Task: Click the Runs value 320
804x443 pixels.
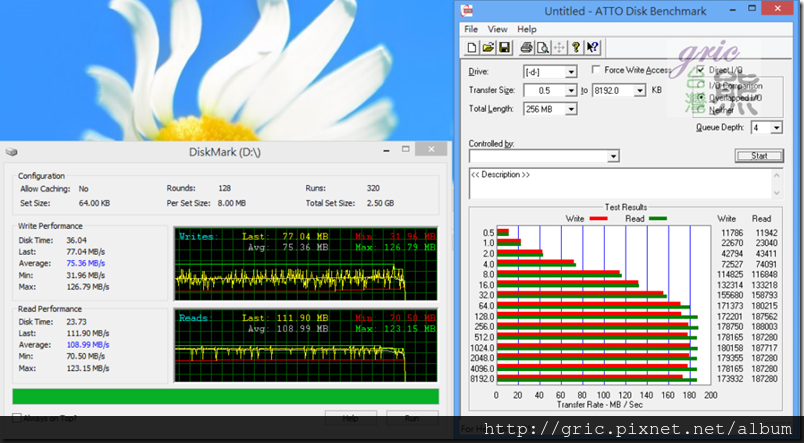Action: 373,188
